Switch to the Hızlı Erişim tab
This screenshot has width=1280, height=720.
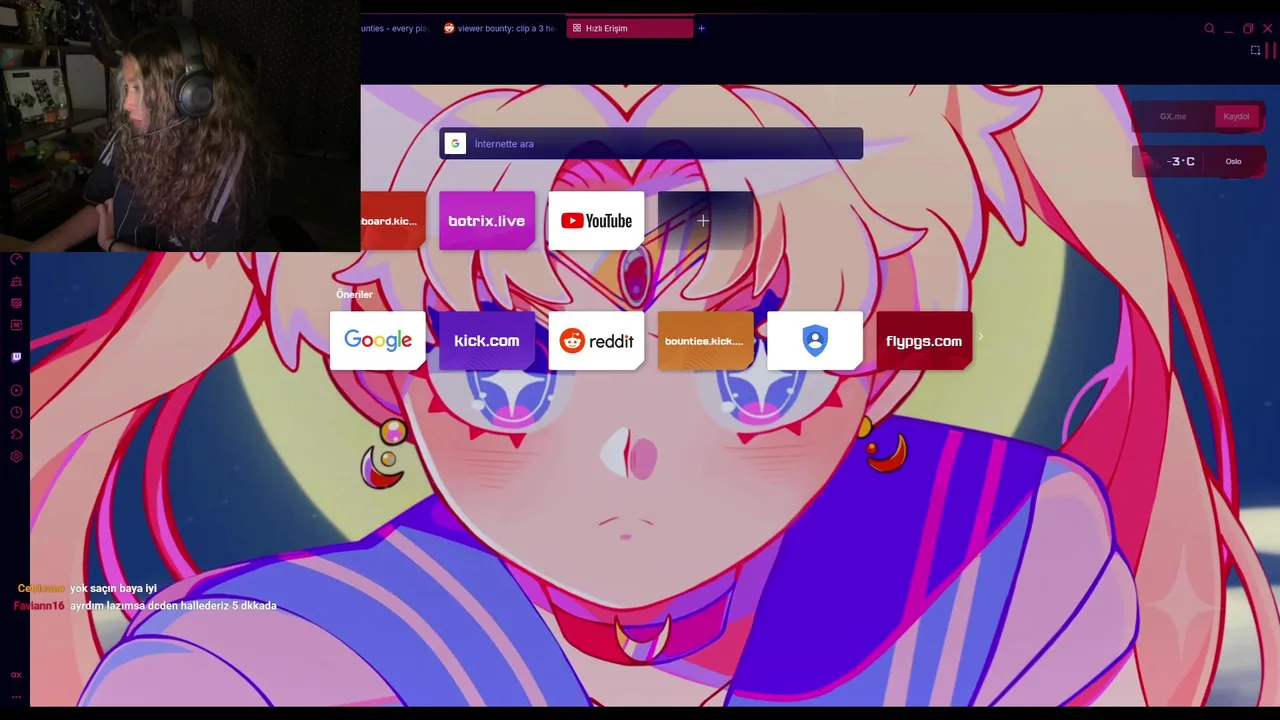(x=629, y=28)
